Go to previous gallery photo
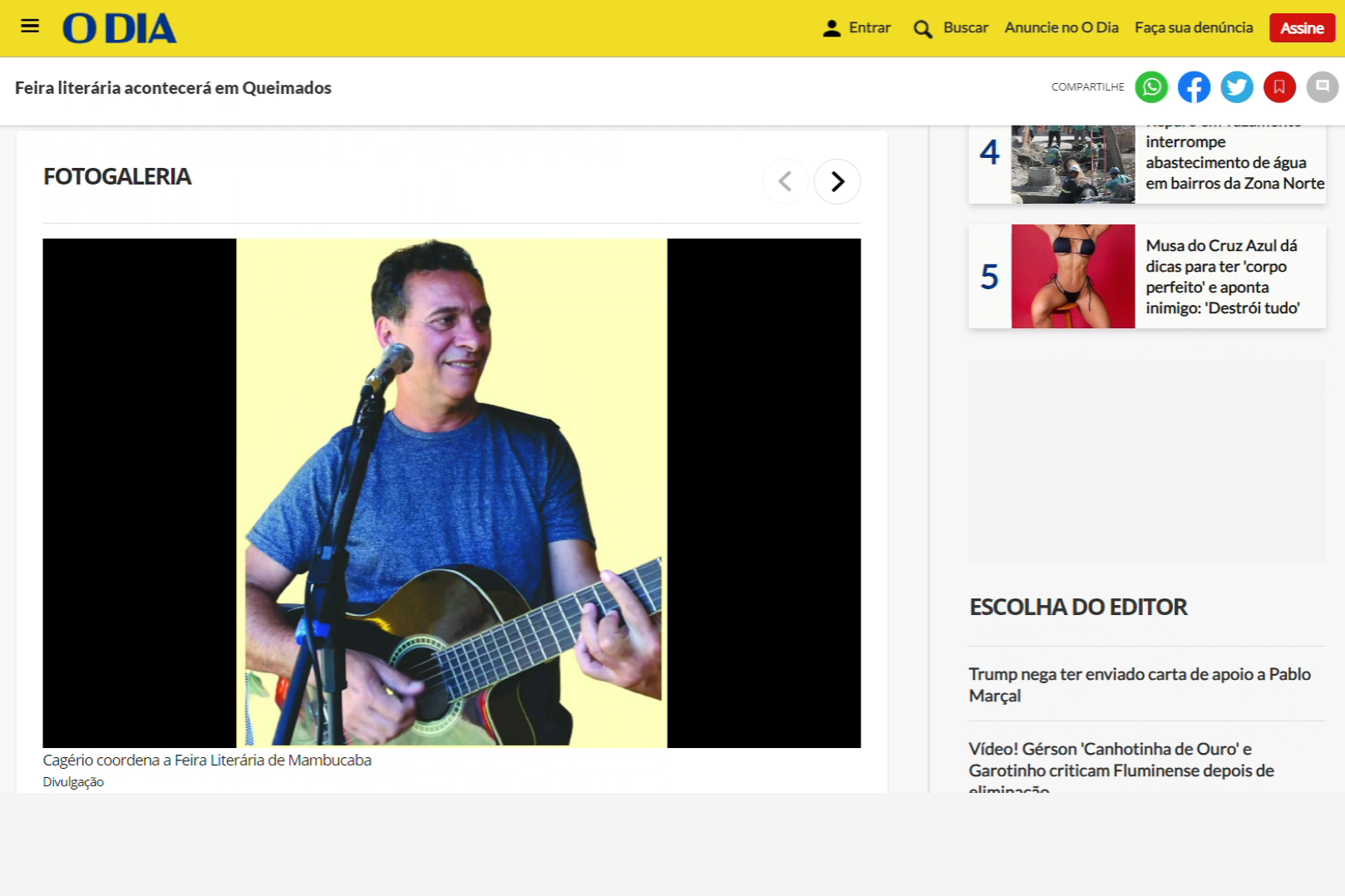The width and height of the screenshot is (1345, 896). pyautogui.click(x=785, y=181)
